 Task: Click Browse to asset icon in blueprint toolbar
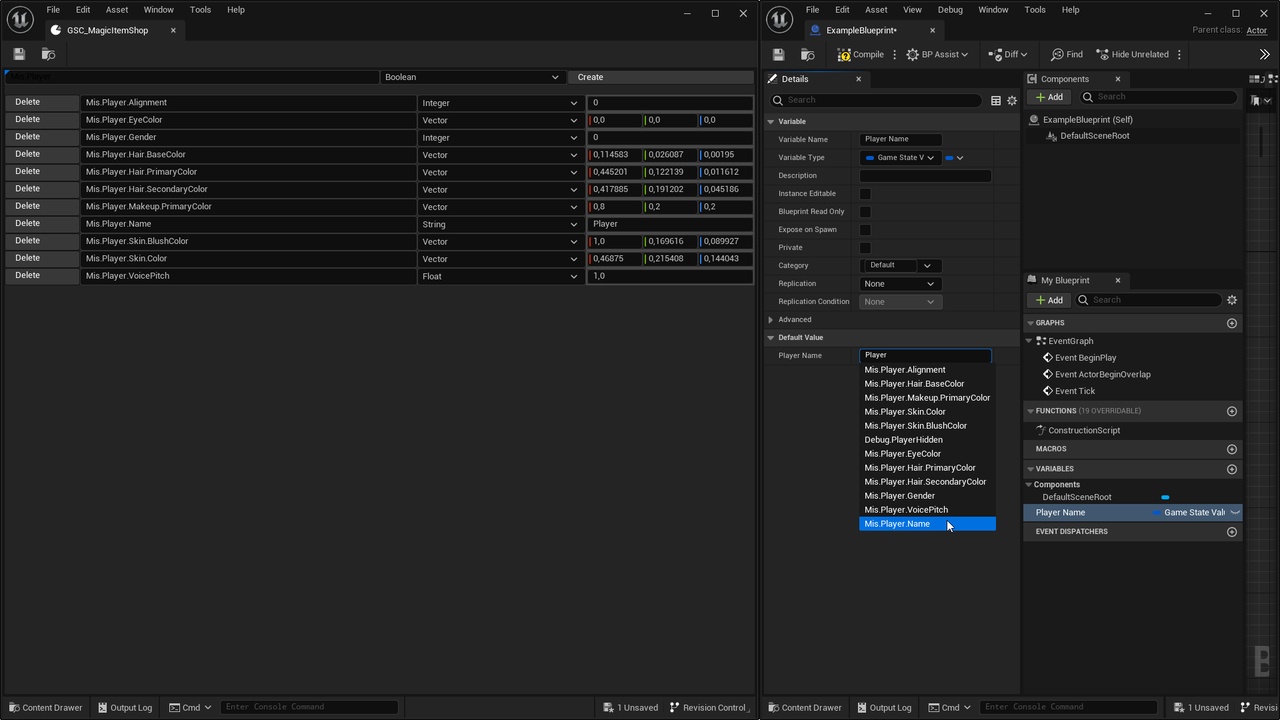(807, 54)
